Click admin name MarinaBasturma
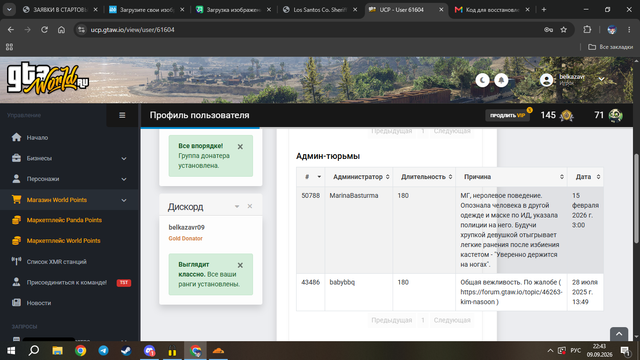Viewport: 640px width, 360px height. coord(354,196)
